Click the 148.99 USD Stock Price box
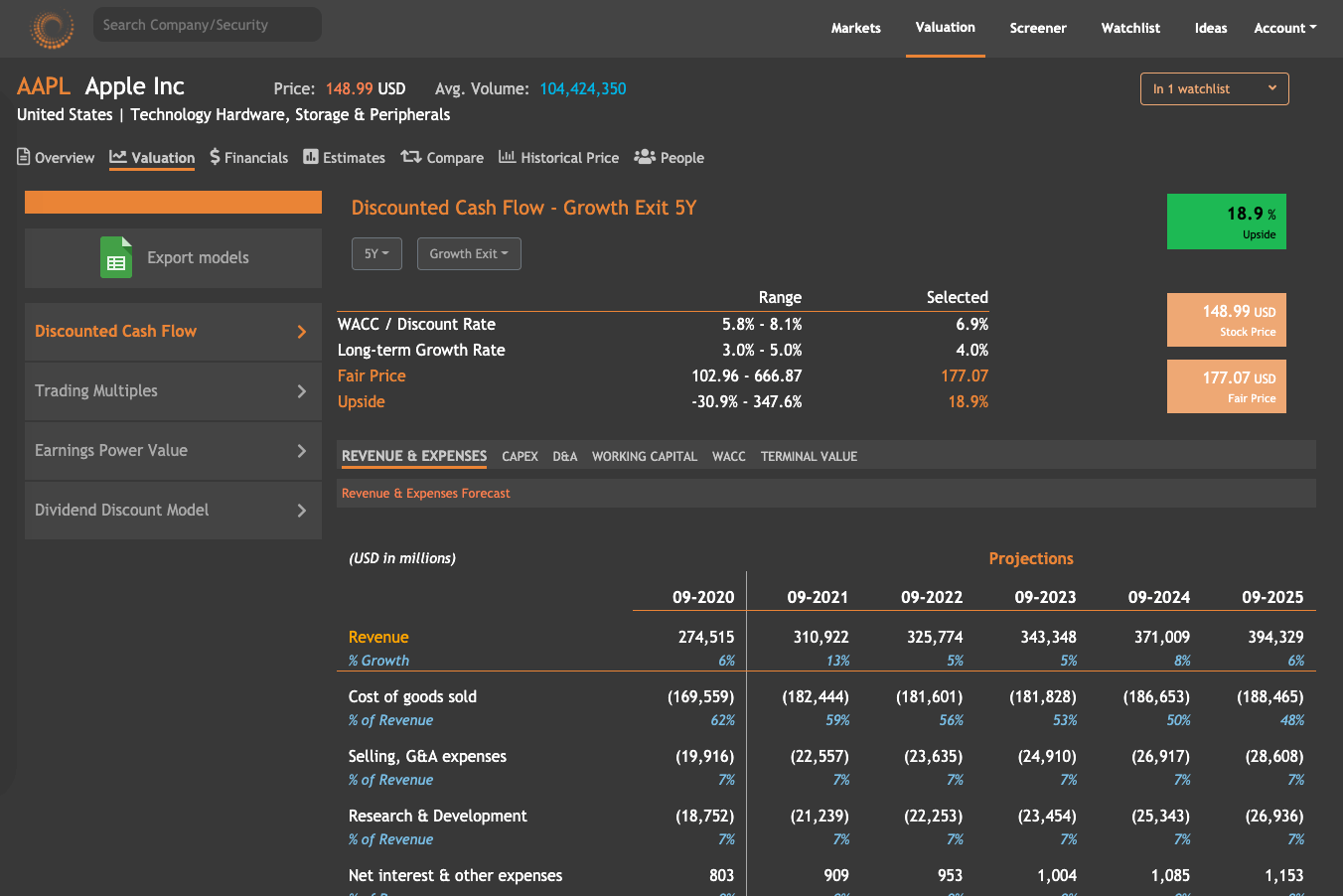 pyautogui.click(x=1227, y=320)
